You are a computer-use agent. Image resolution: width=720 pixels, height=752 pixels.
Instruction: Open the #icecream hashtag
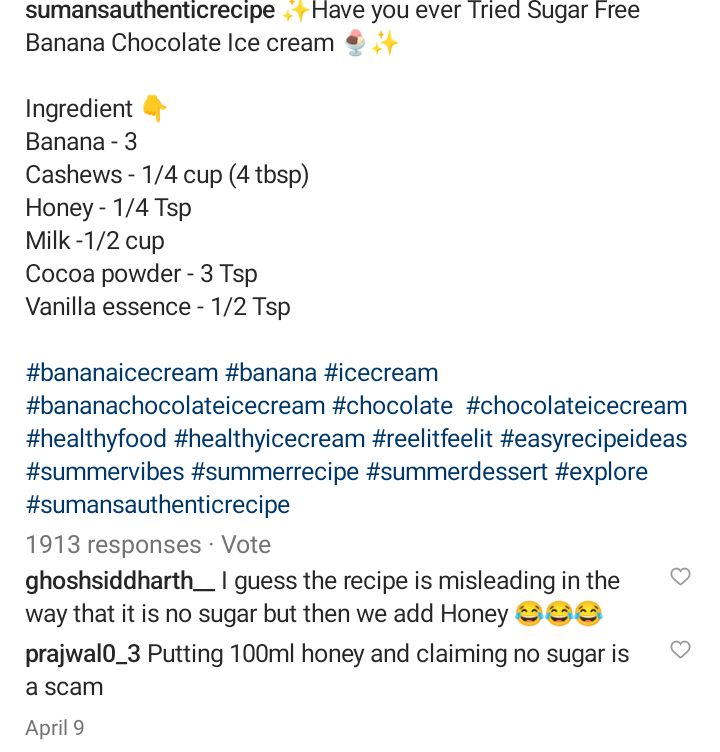[x=381, y=373]
